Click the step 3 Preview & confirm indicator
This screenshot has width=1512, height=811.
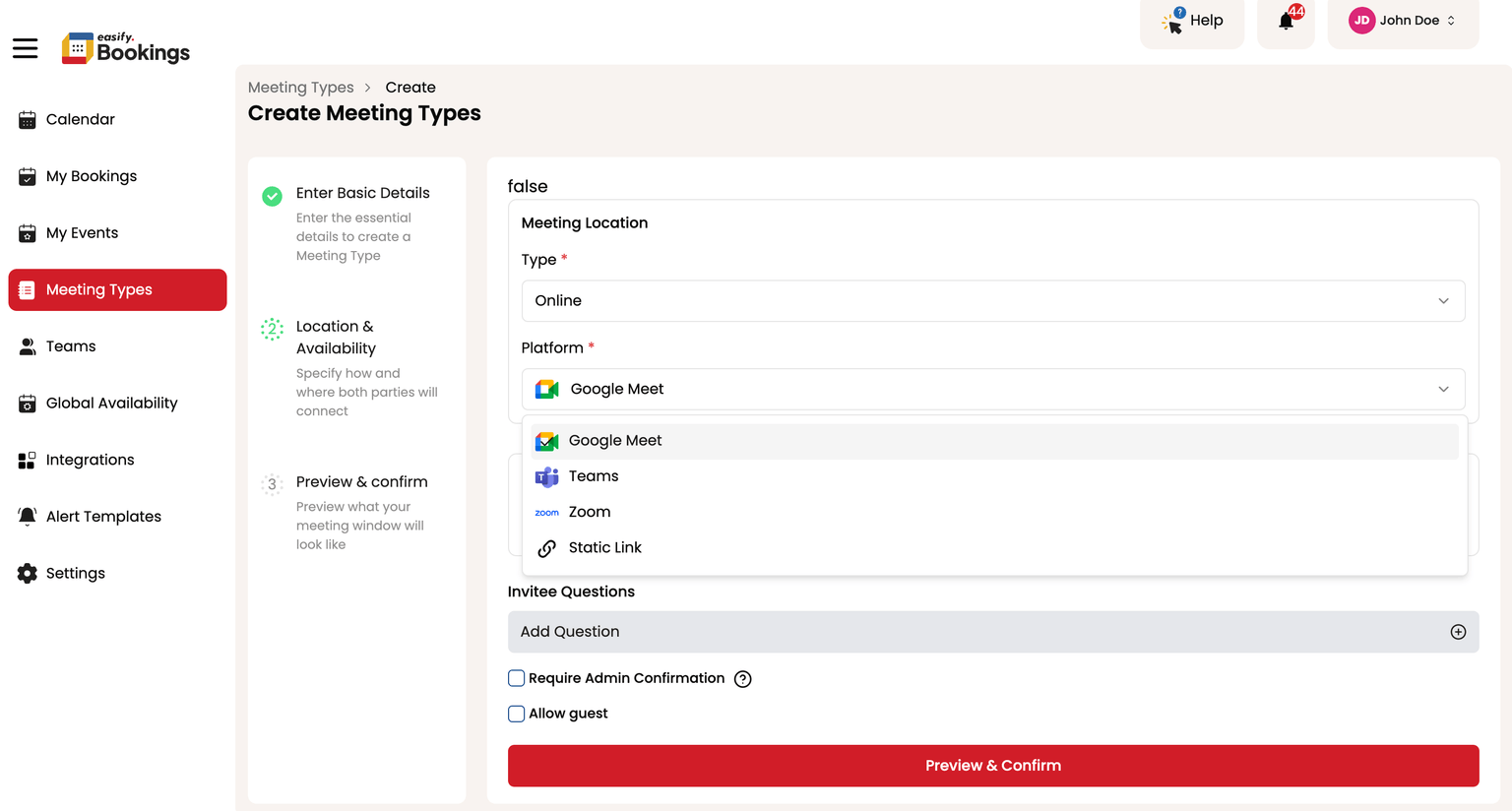(x=272, y=484)
